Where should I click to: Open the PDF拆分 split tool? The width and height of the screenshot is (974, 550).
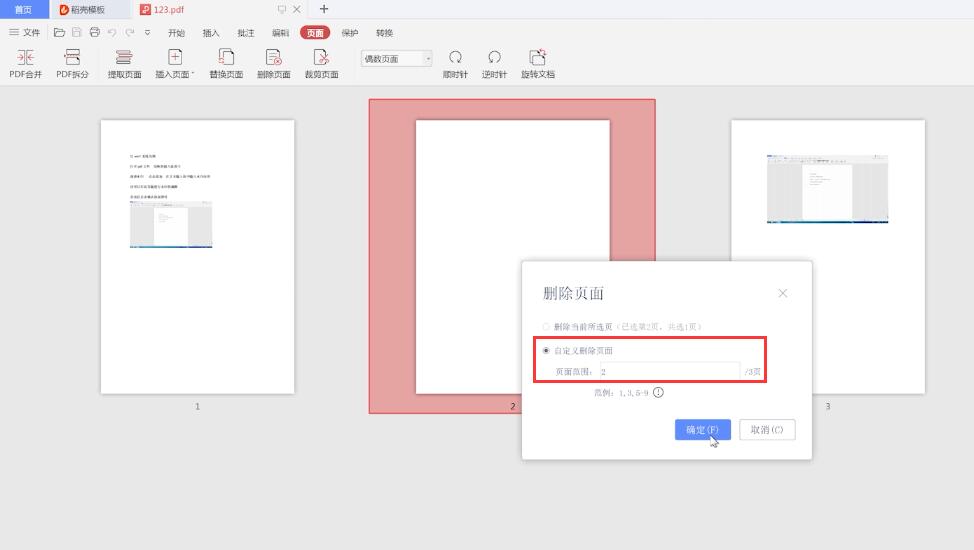coord(72,63)
